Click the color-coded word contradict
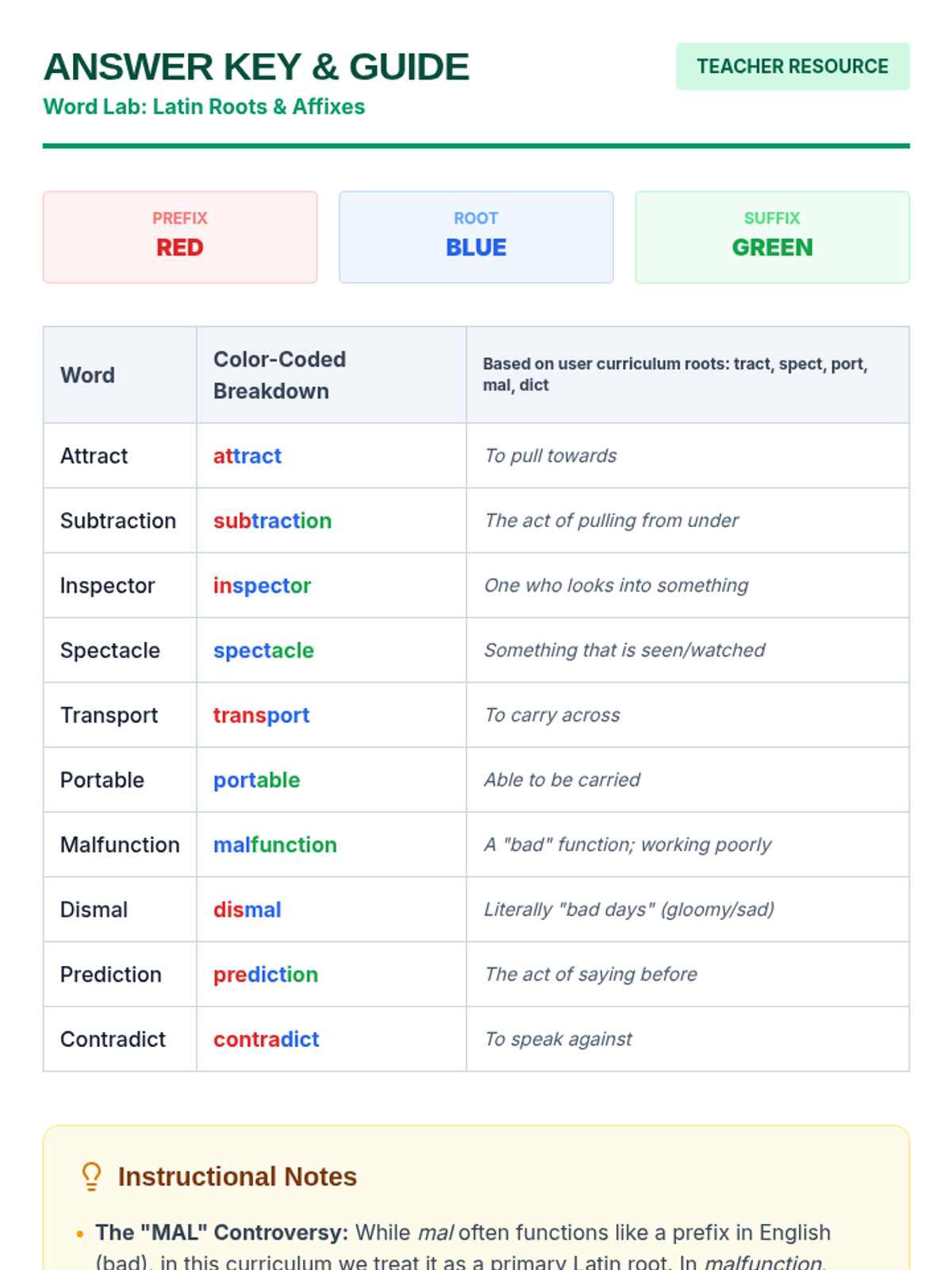 (266, 1040)
